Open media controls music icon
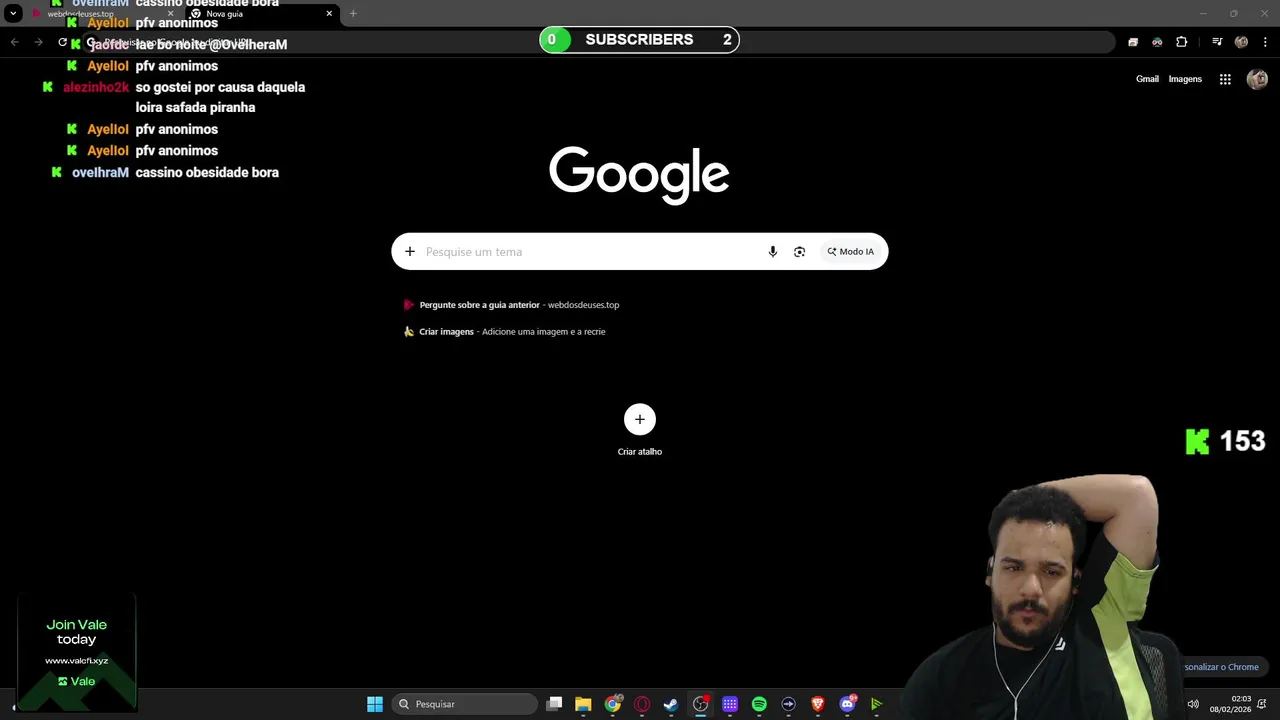The height and width of the screenshot is (720, 1280). coord(1217,42)
